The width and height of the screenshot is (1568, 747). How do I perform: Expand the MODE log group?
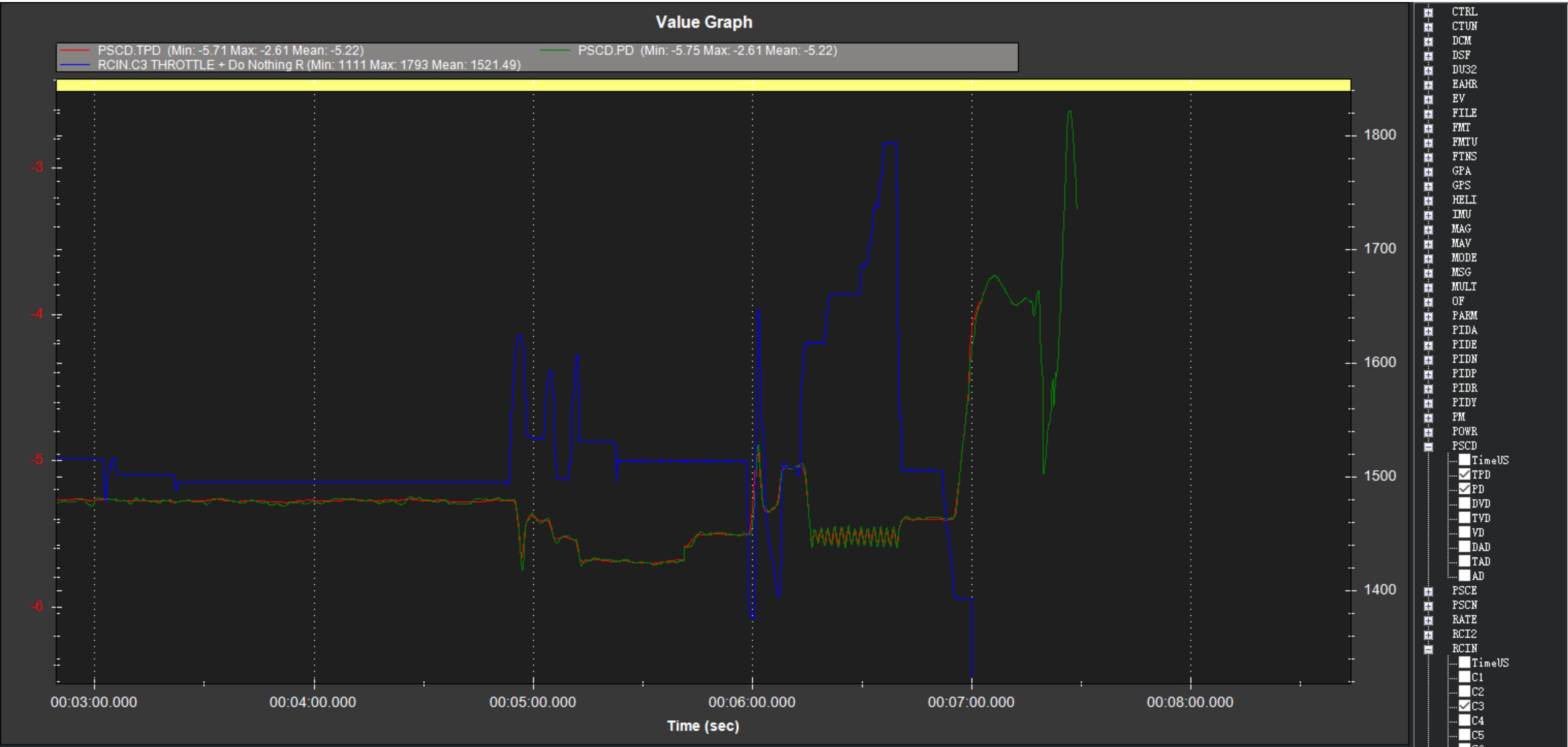point(1429,258)
